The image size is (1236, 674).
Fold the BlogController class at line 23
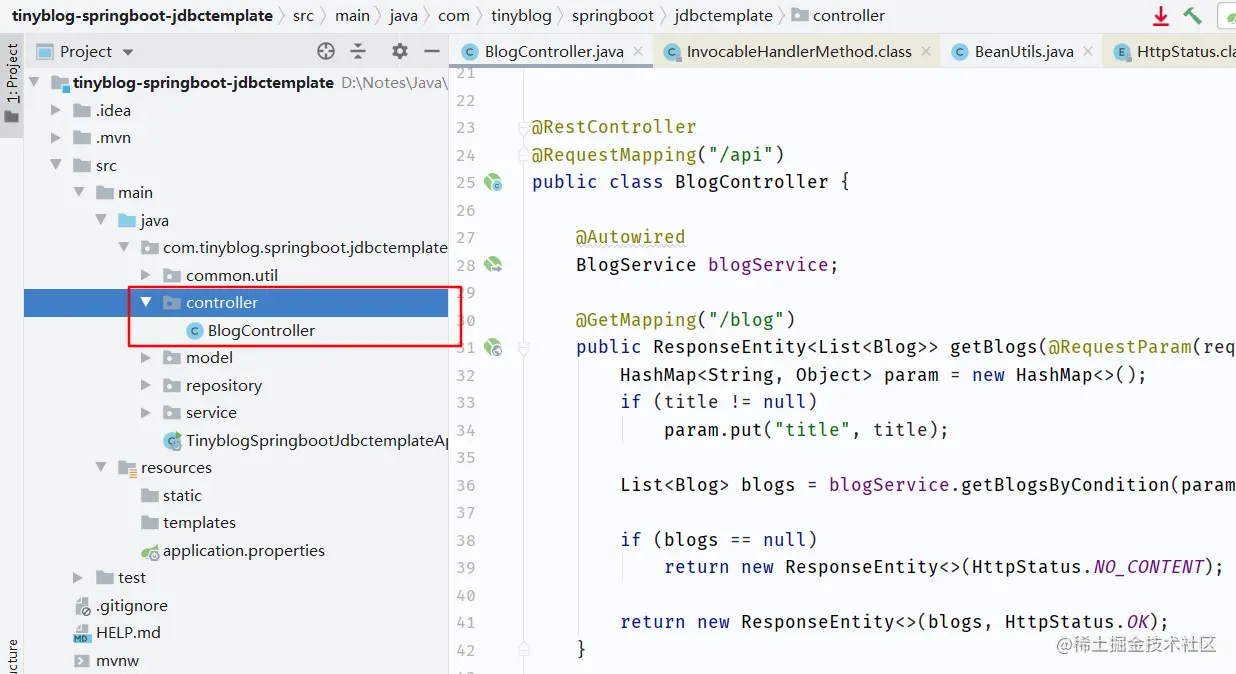(x=522, y=128)
